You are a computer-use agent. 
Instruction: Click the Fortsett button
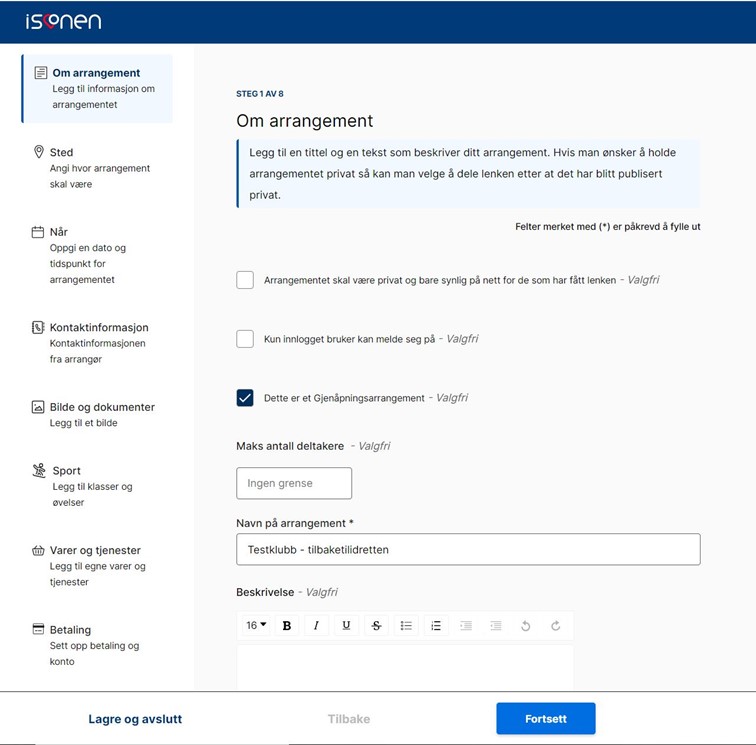546,718
